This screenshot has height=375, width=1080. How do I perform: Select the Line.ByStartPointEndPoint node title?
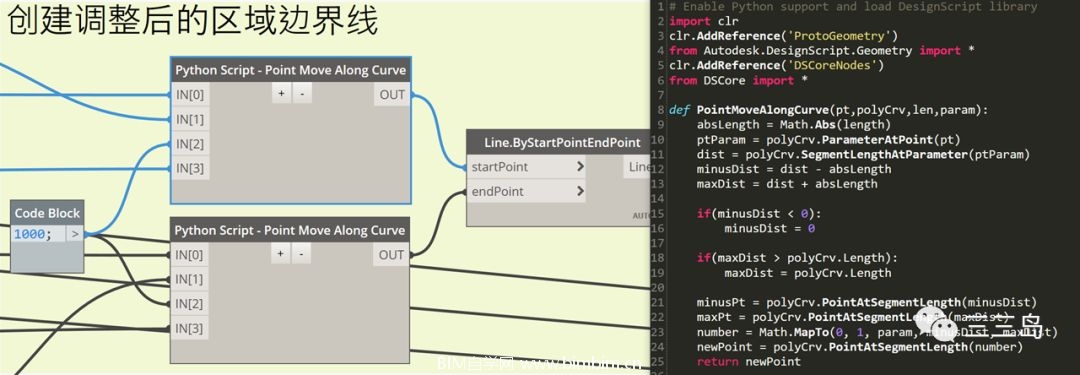pyautogui.click(x=562, y=143)
